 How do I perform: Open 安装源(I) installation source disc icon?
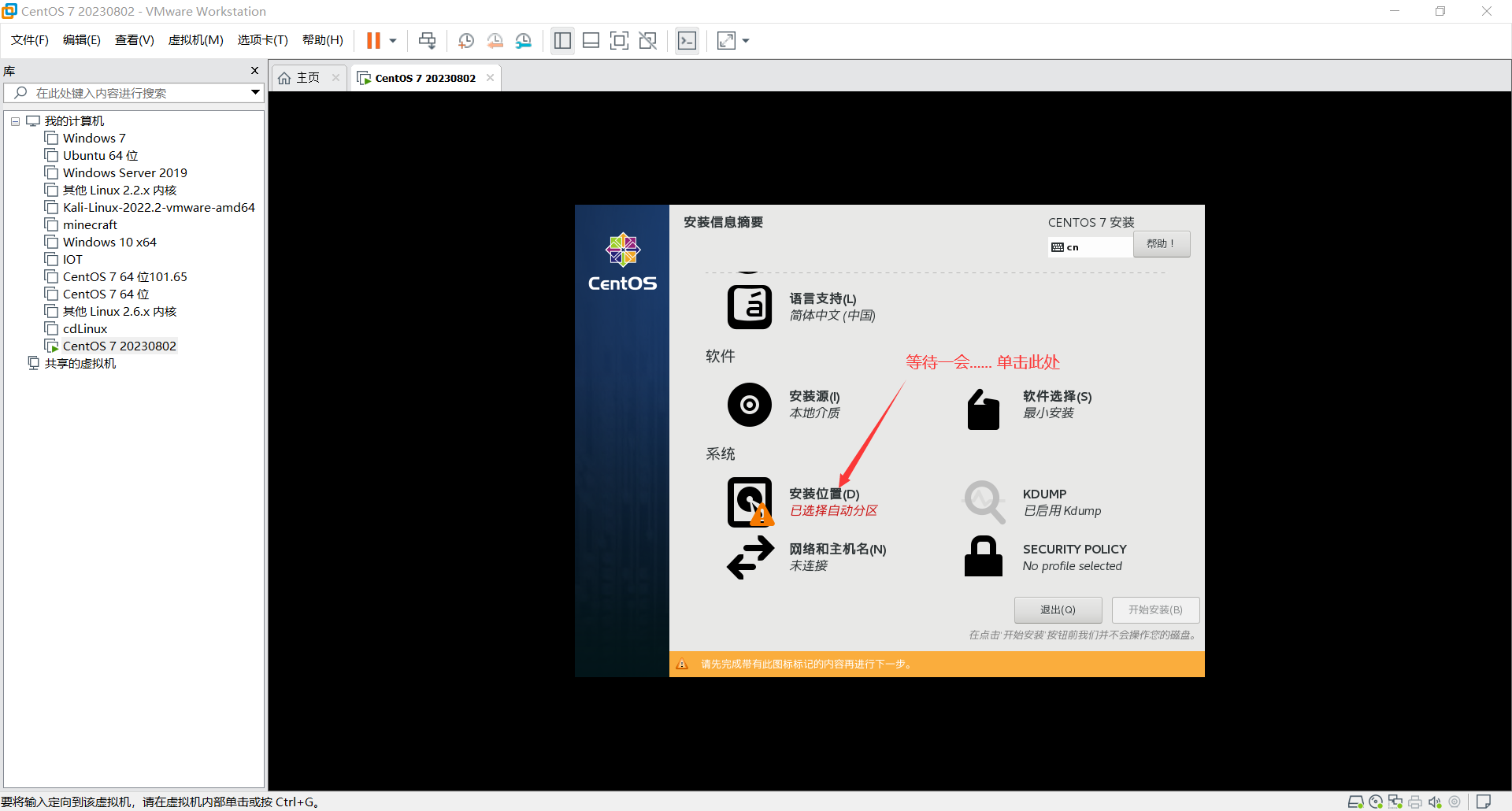pyautogui.click(x=750, y=405)
